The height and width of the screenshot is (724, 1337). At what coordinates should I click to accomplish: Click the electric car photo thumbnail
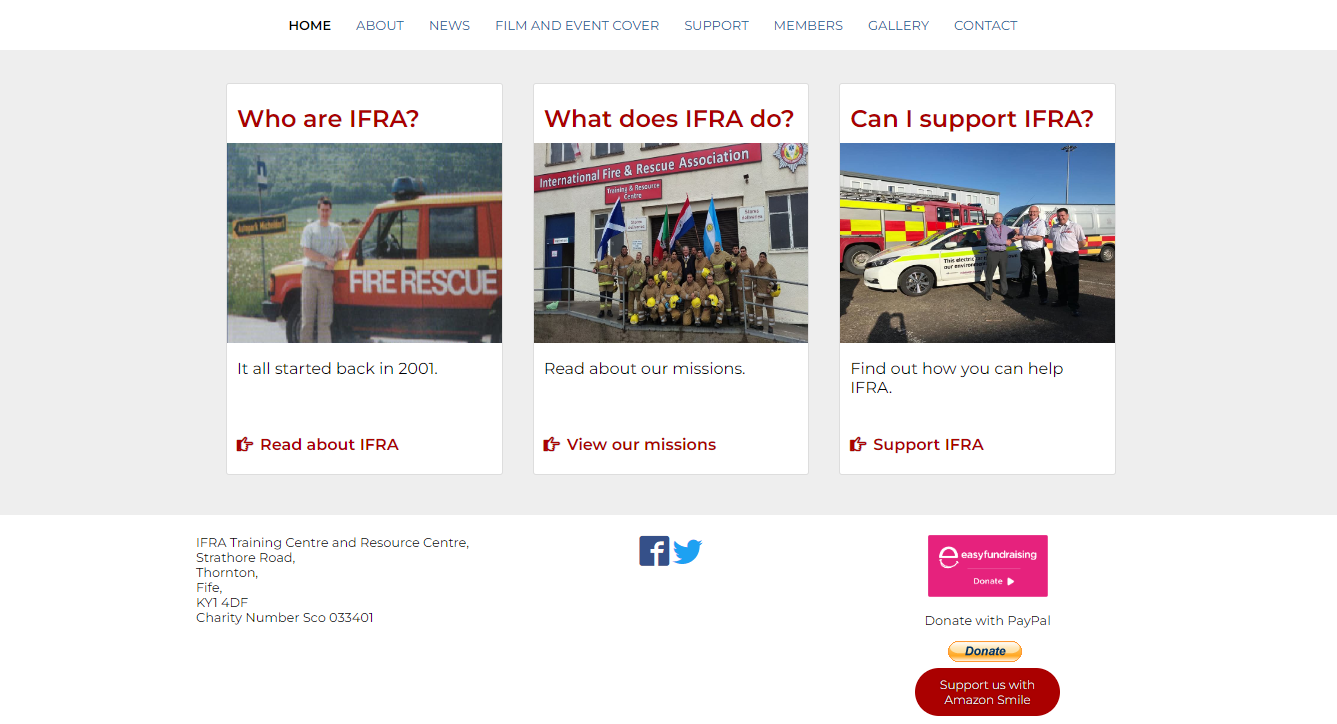(977, 243)
